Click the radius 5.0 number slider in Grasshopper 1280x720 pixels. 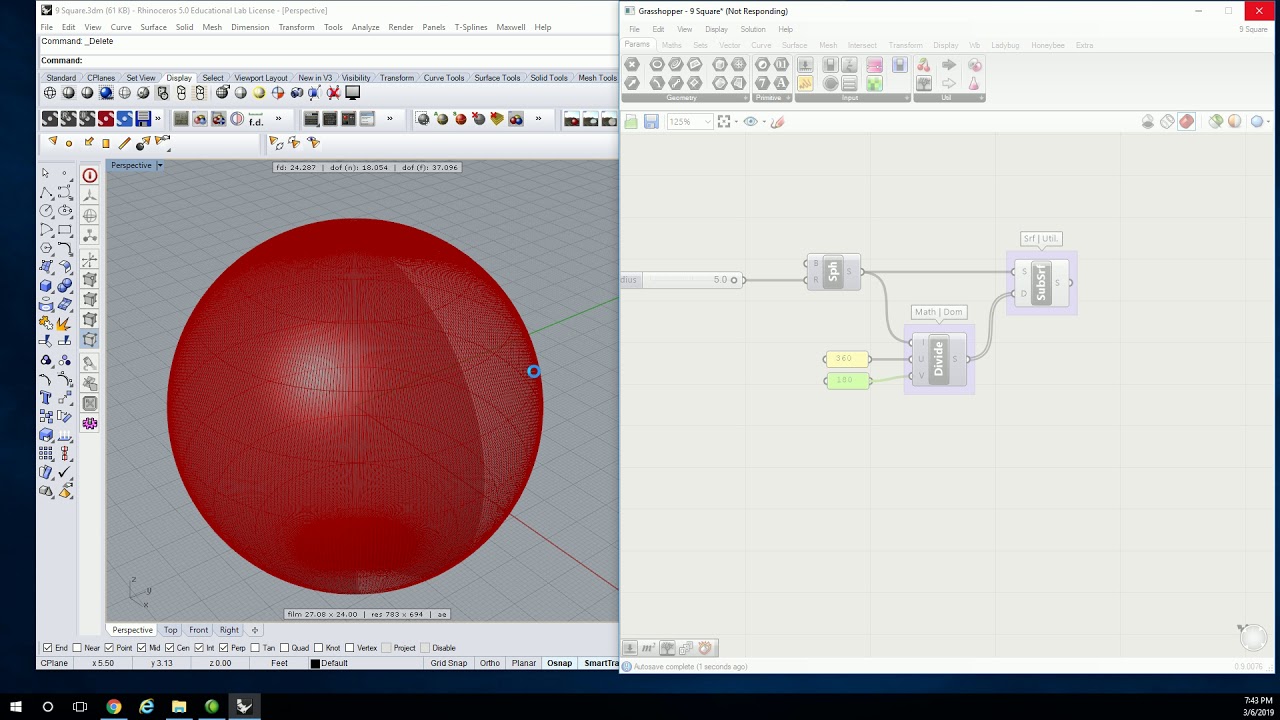[x=680, y=280]
